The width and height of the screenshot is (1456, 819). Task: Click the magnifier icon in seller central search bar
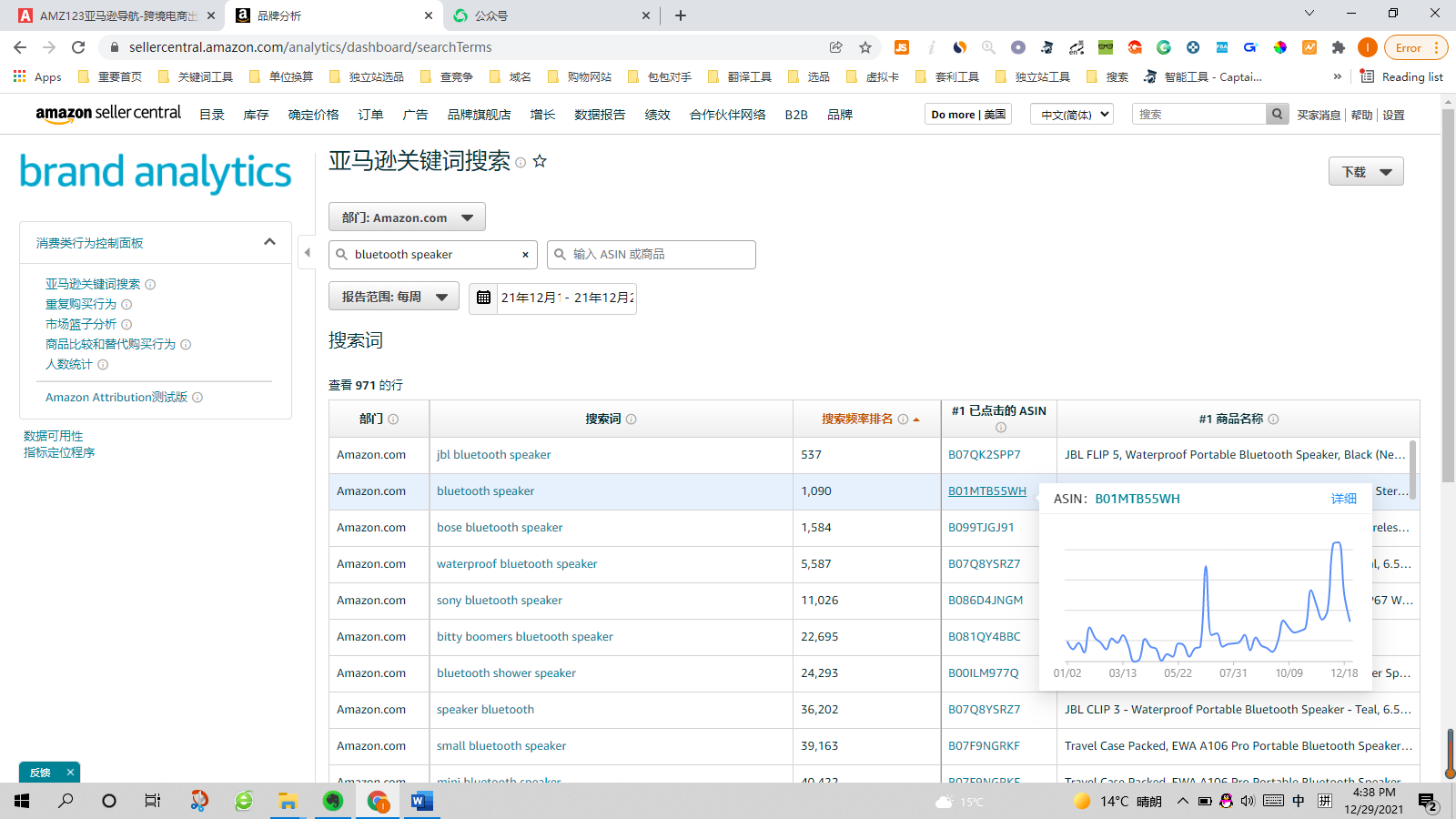tap(1278, 114)
